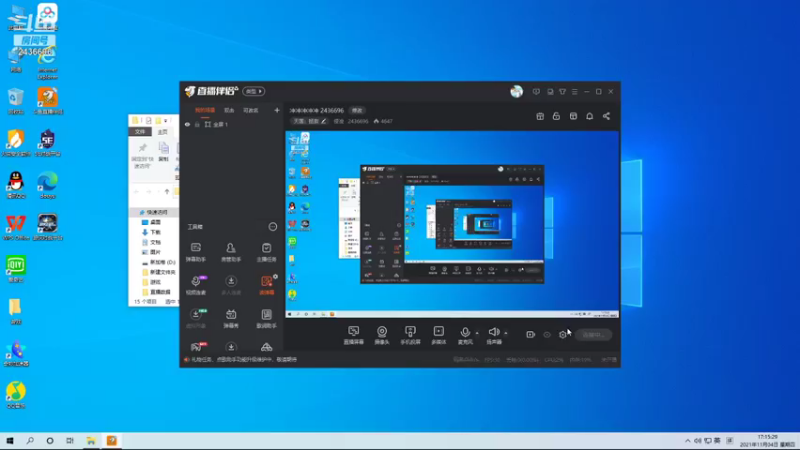
Task: Click the 修改 button beside room title
Action: (357, 110)
